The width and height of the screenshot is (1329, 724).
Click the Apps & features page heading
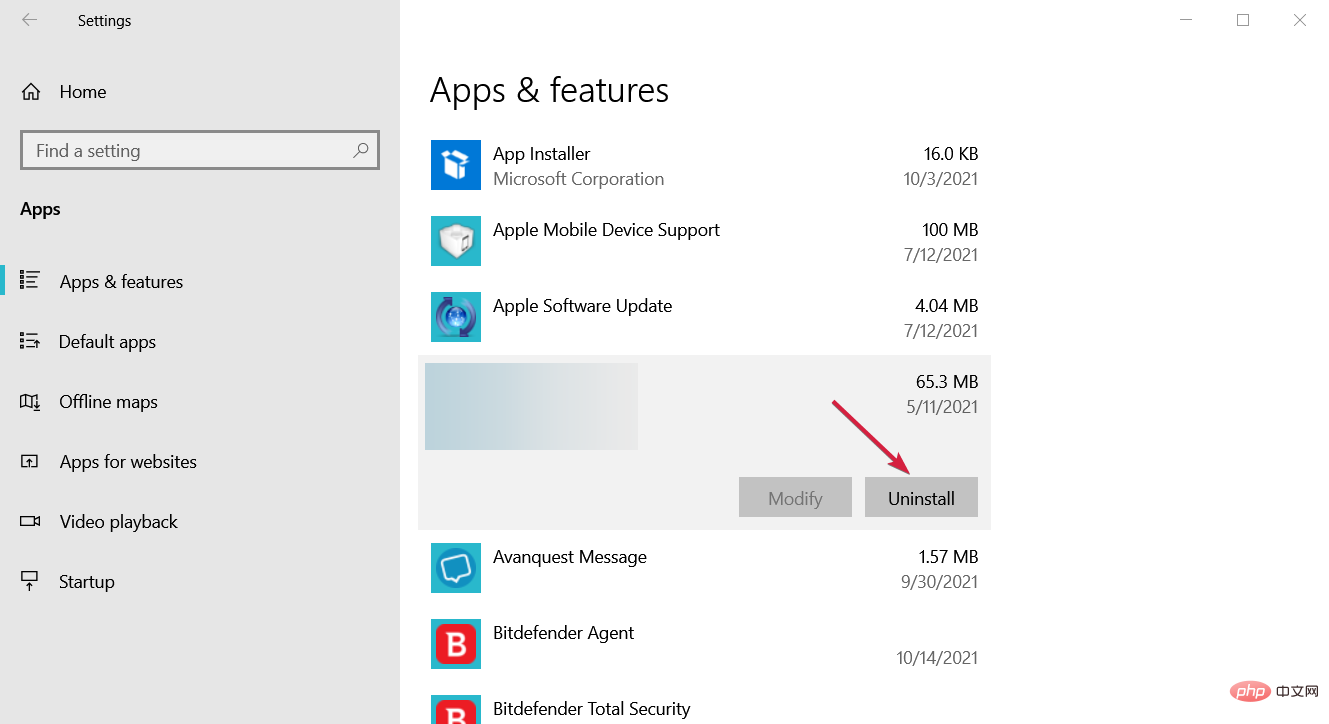(x=549, y=90)
